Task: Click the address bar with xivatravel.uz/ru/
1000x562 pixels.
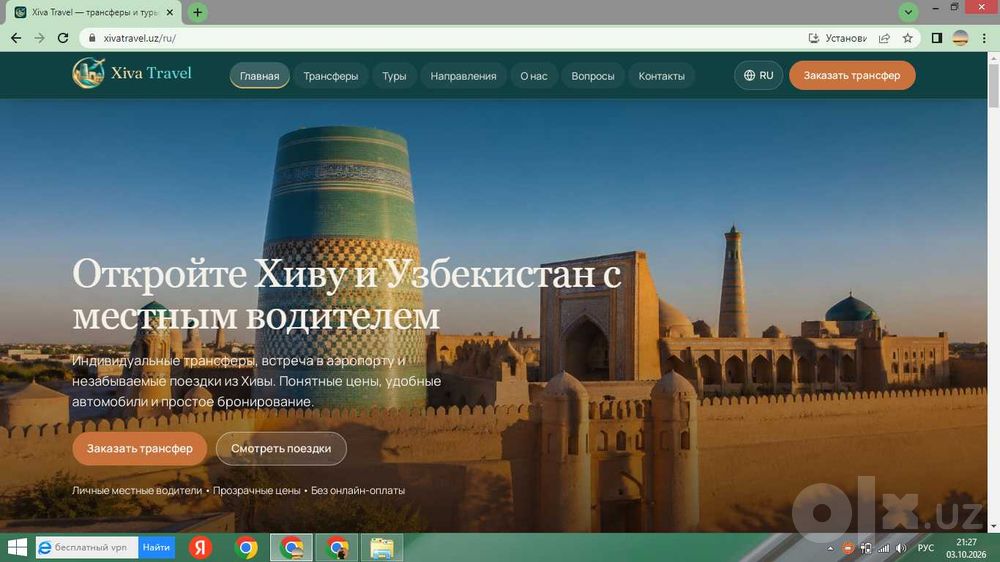Action: (x=446, y=38)
